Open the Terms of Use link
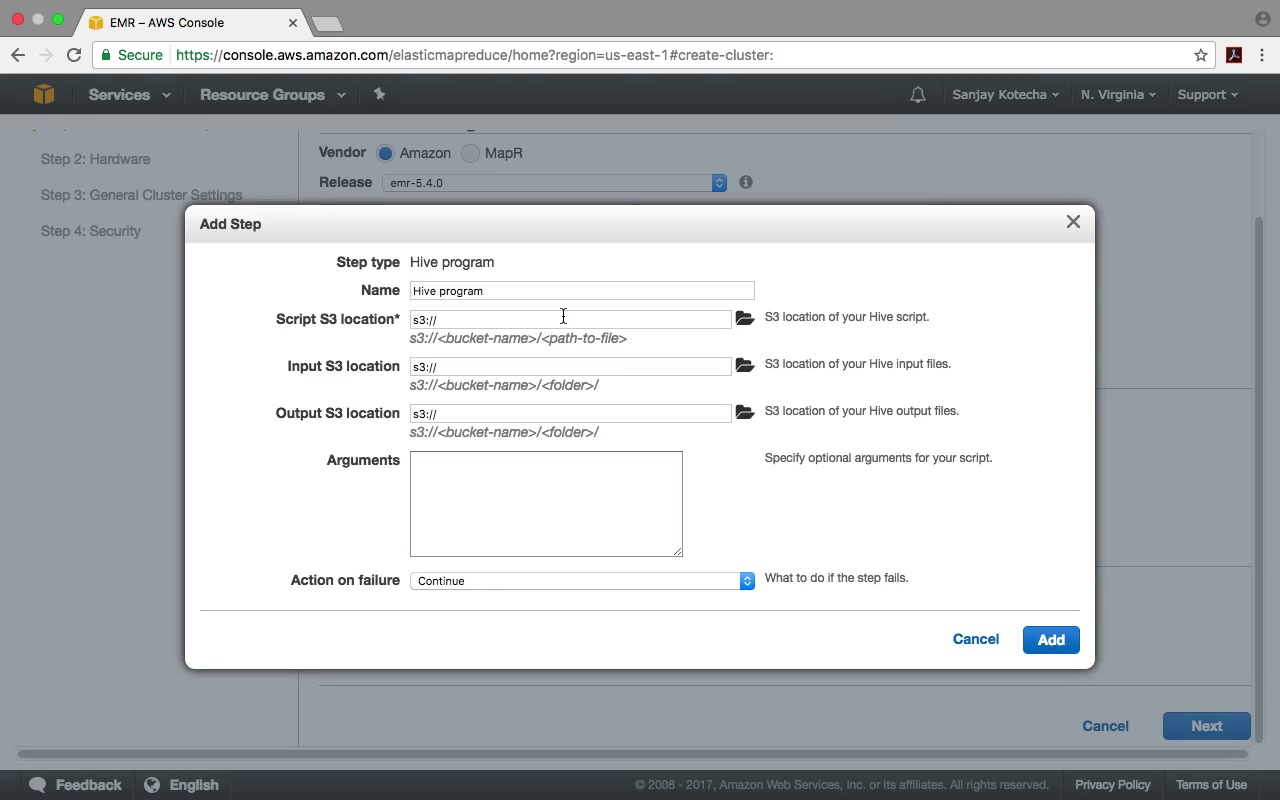This screenshot has height=800, width=1280. pos(1211,785)
